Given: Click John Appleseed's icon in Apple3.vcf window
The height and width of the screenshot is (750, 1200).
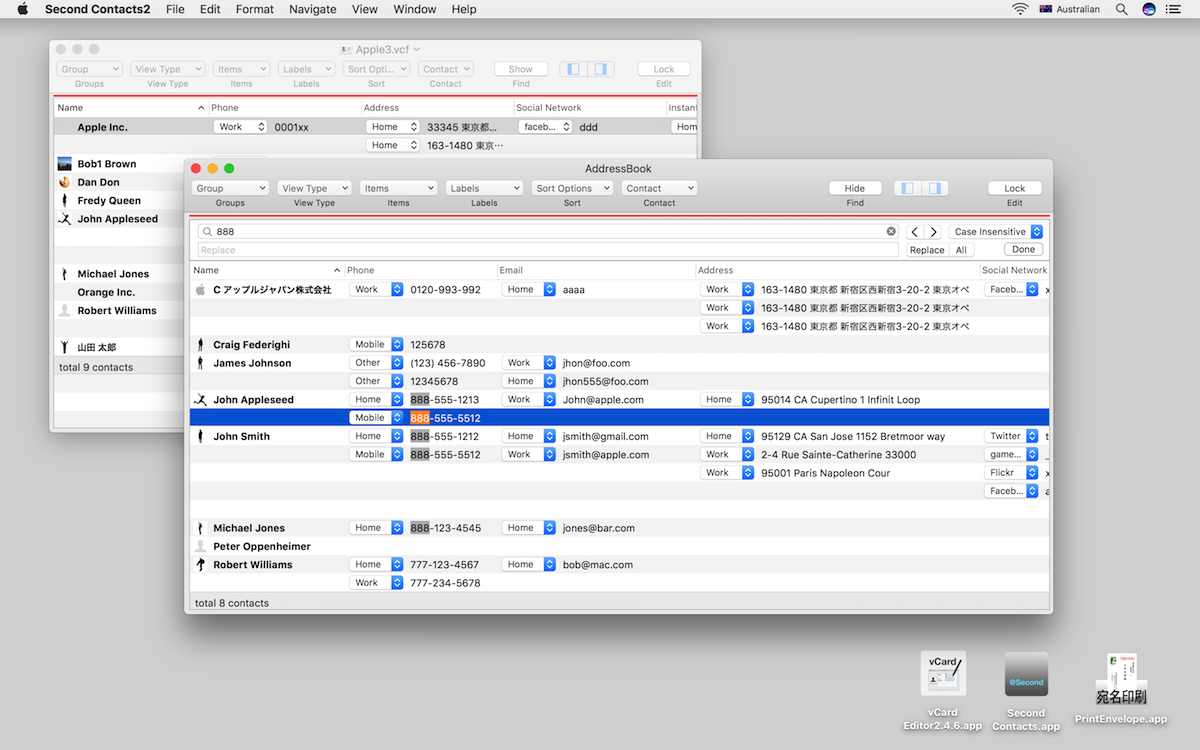Looking at the screenshot, I should coord(65,219).
